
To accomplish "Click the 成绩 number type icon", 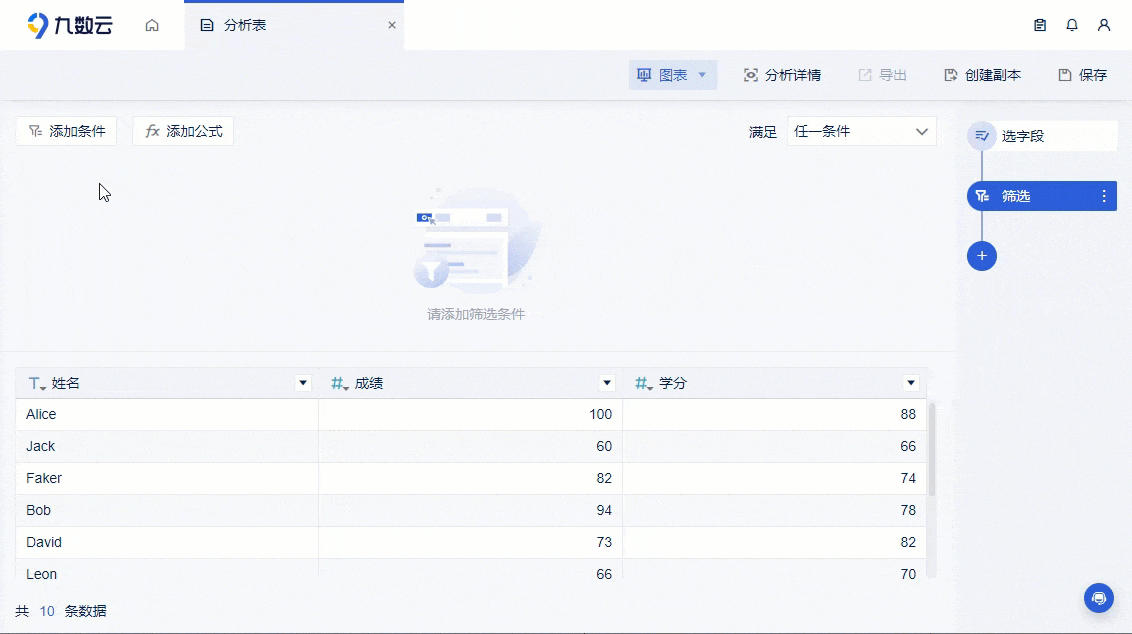I will coord(340,383).
